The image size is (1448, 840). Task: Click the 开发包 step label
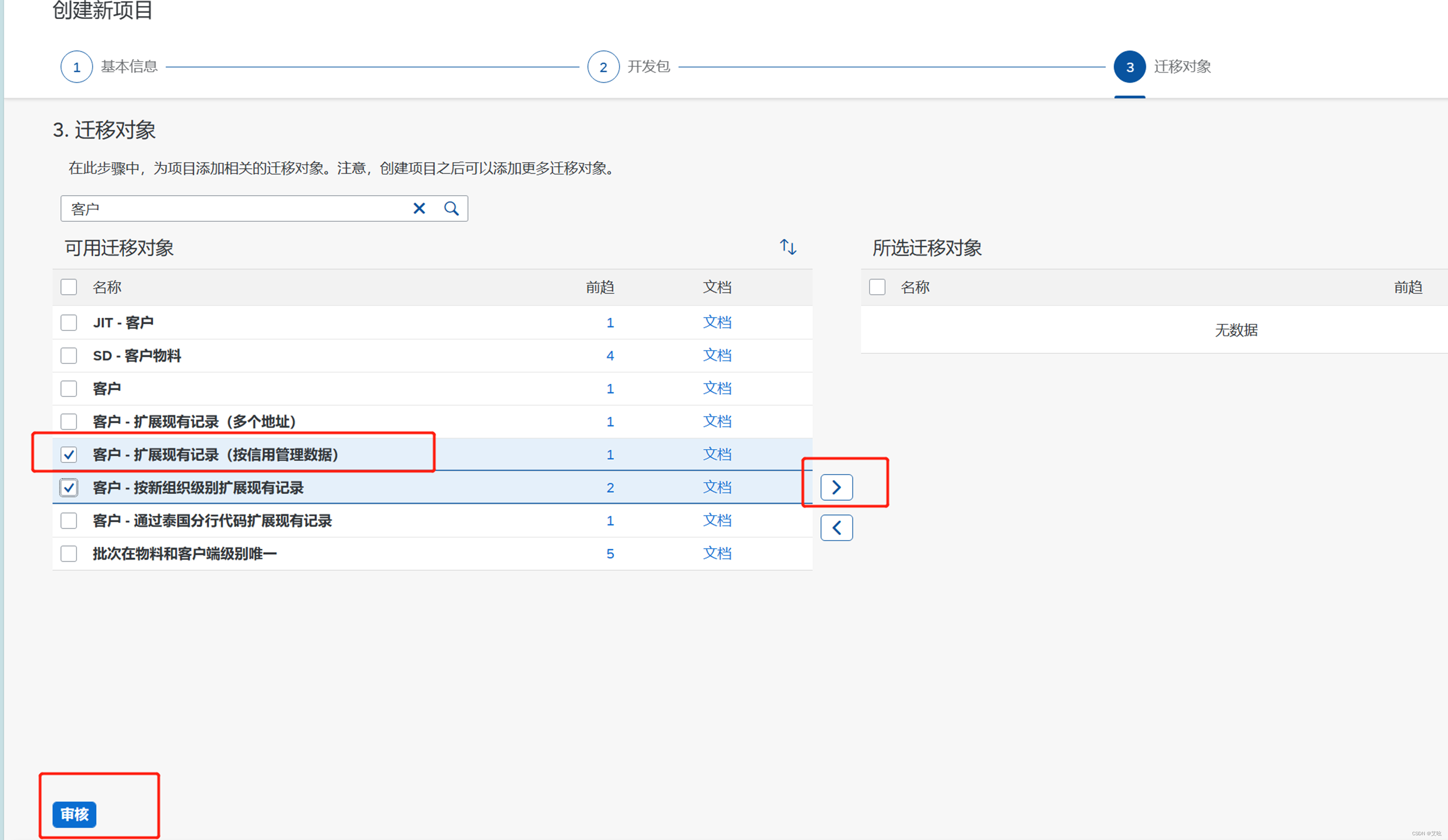[649, 67]
